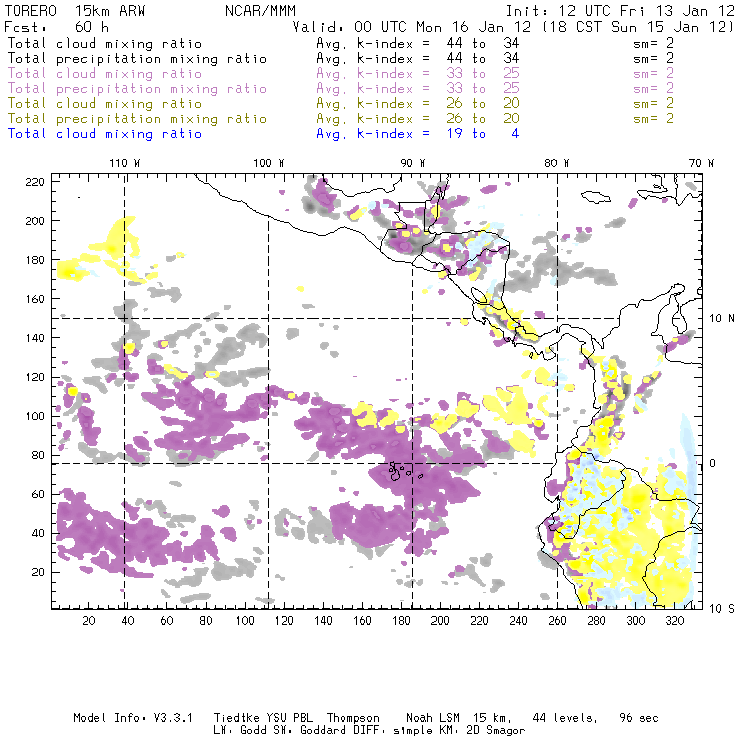This screenshot has width=740, height=740.
Task: Click y-axis tick label '200'
Action: pos(35,221)
